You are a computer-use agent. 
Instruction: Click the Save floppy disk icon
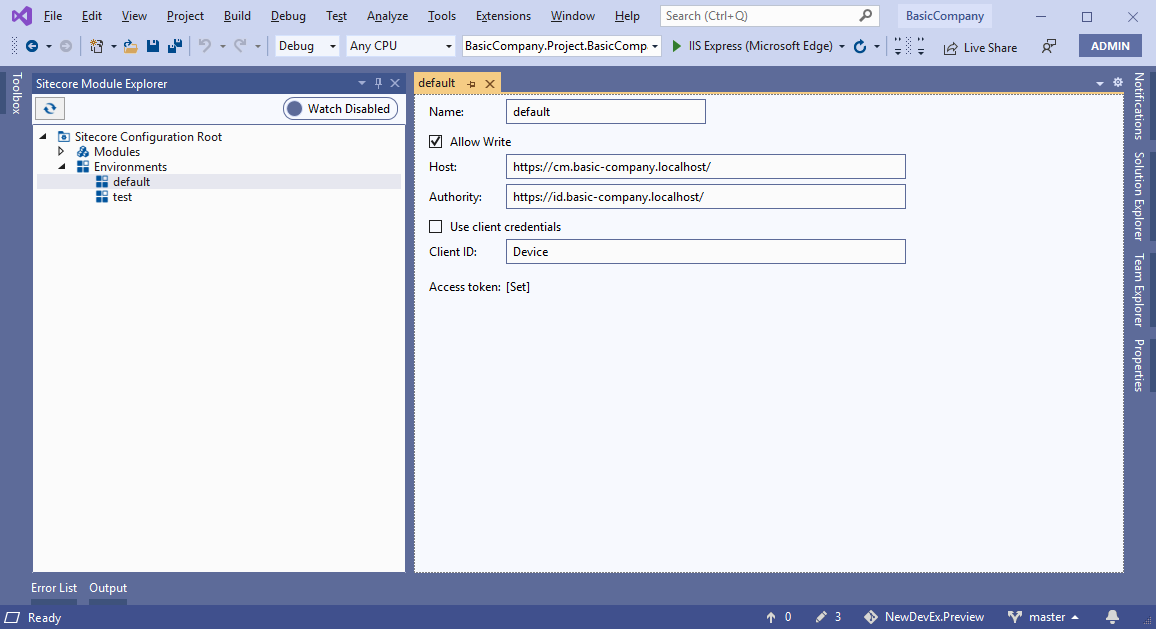click(x=153, y=46)
